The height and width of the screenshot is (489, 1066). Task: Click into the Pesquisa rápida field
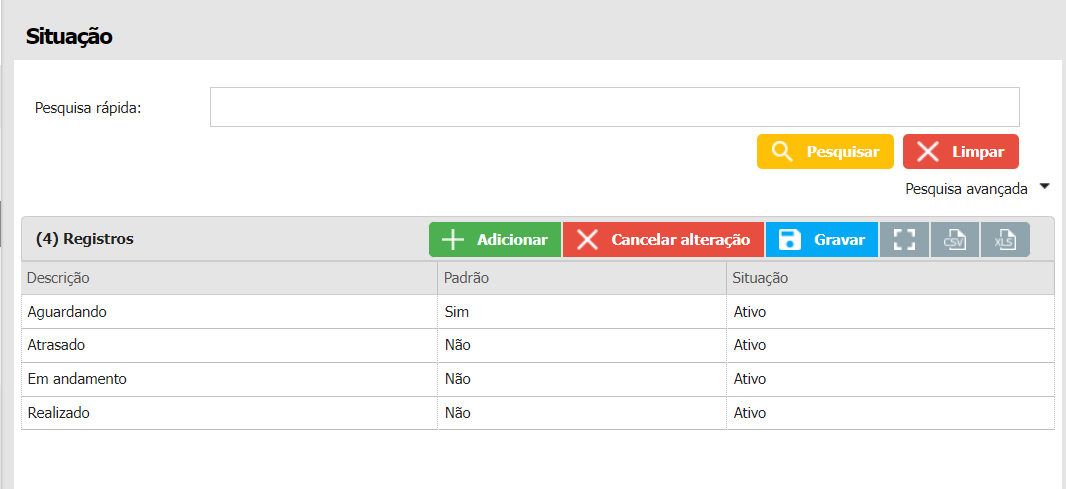click(614, 107)
